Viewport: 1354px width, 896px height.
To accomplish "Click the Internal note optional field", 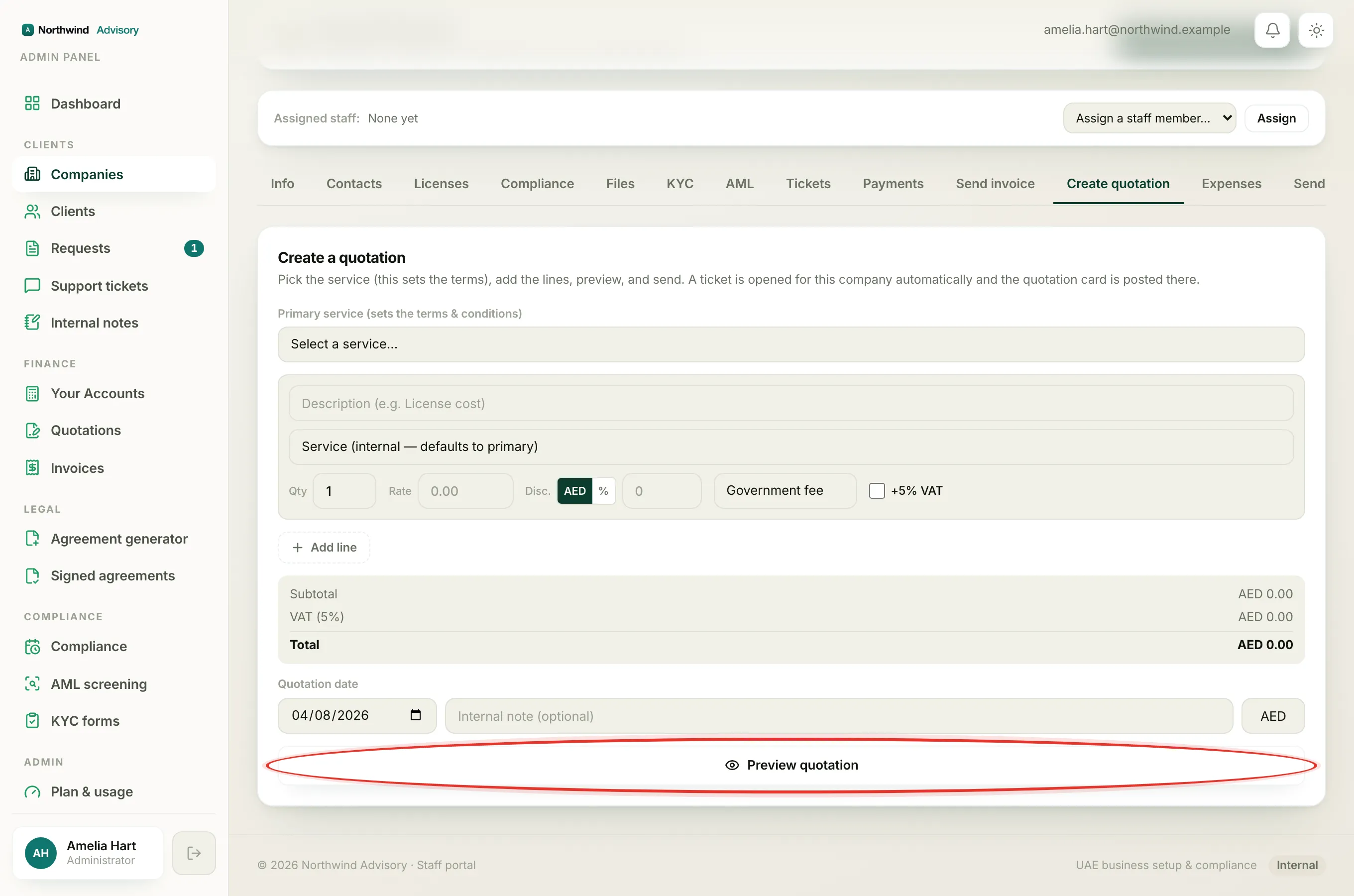I will click(839, 716).
